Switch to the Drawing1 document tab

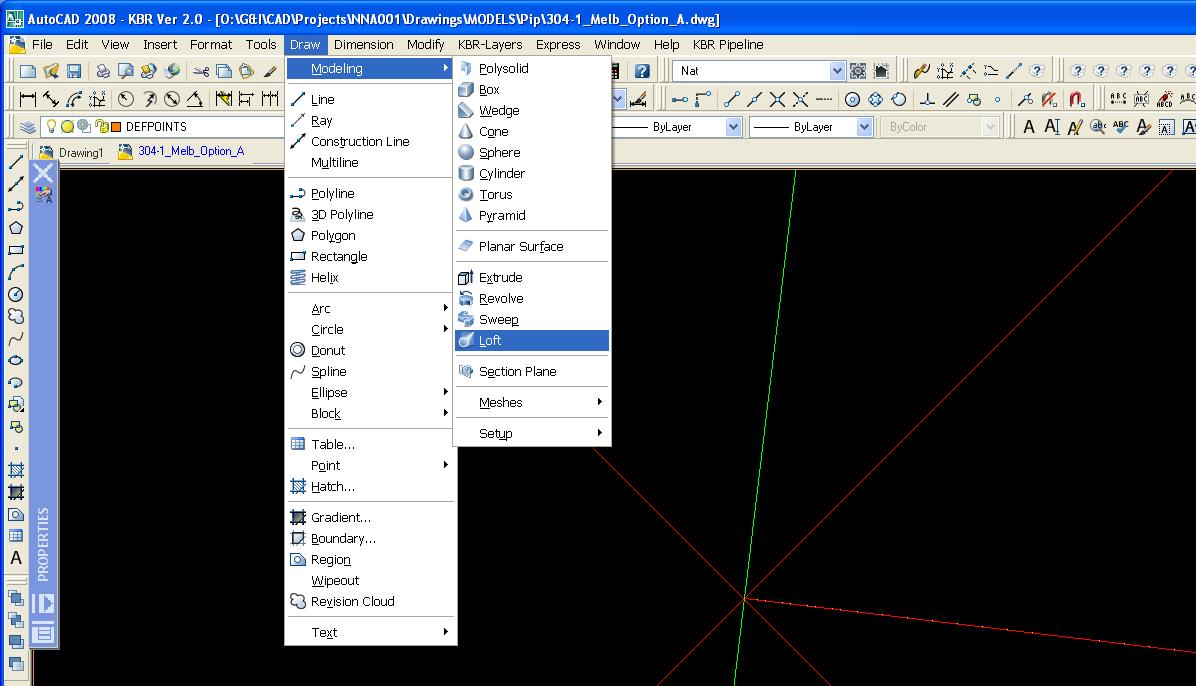[x=72, y=152]
